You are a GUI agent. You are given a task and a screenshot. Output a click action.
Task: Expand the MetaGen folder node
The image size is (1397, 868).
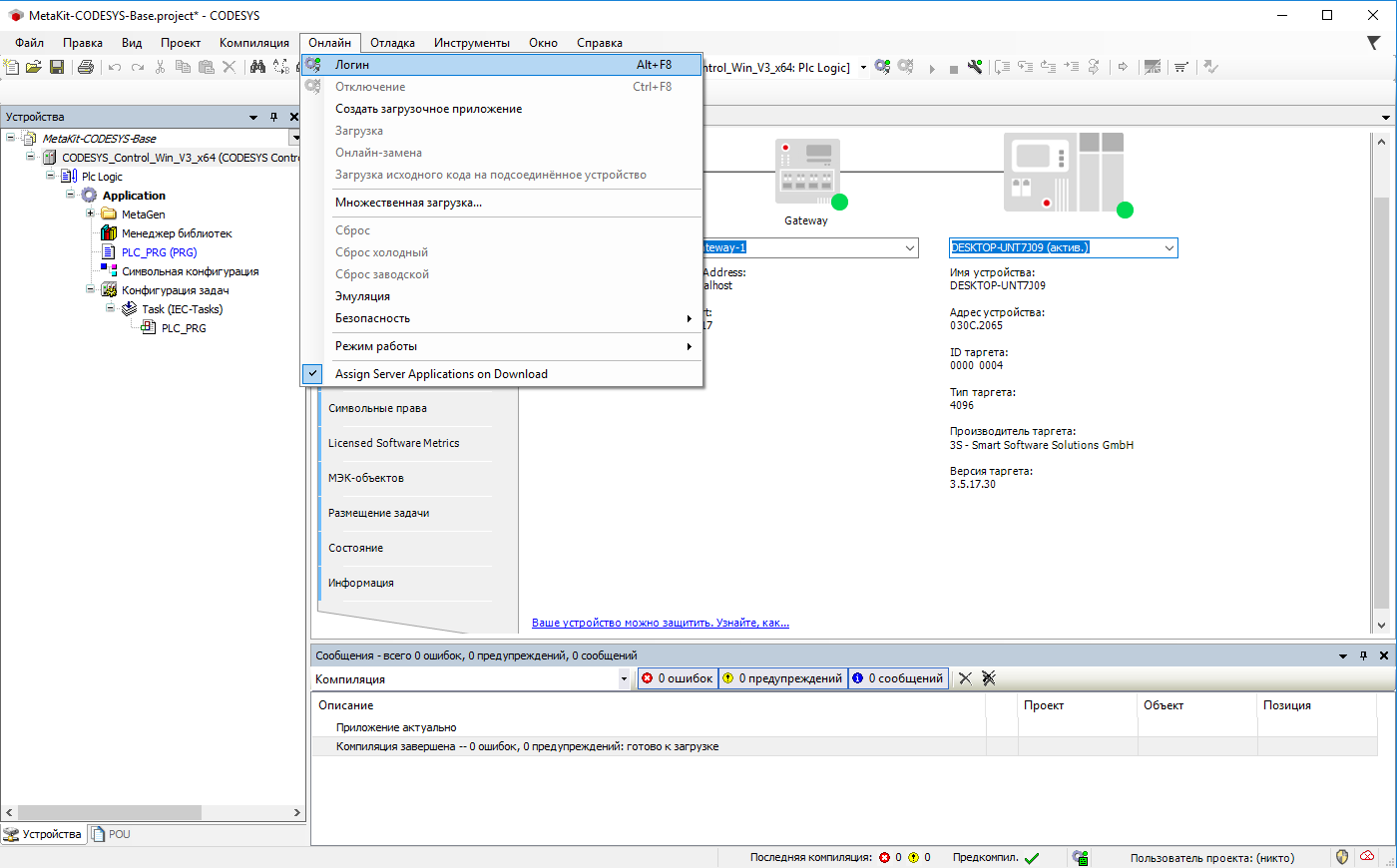coord(91,214)
